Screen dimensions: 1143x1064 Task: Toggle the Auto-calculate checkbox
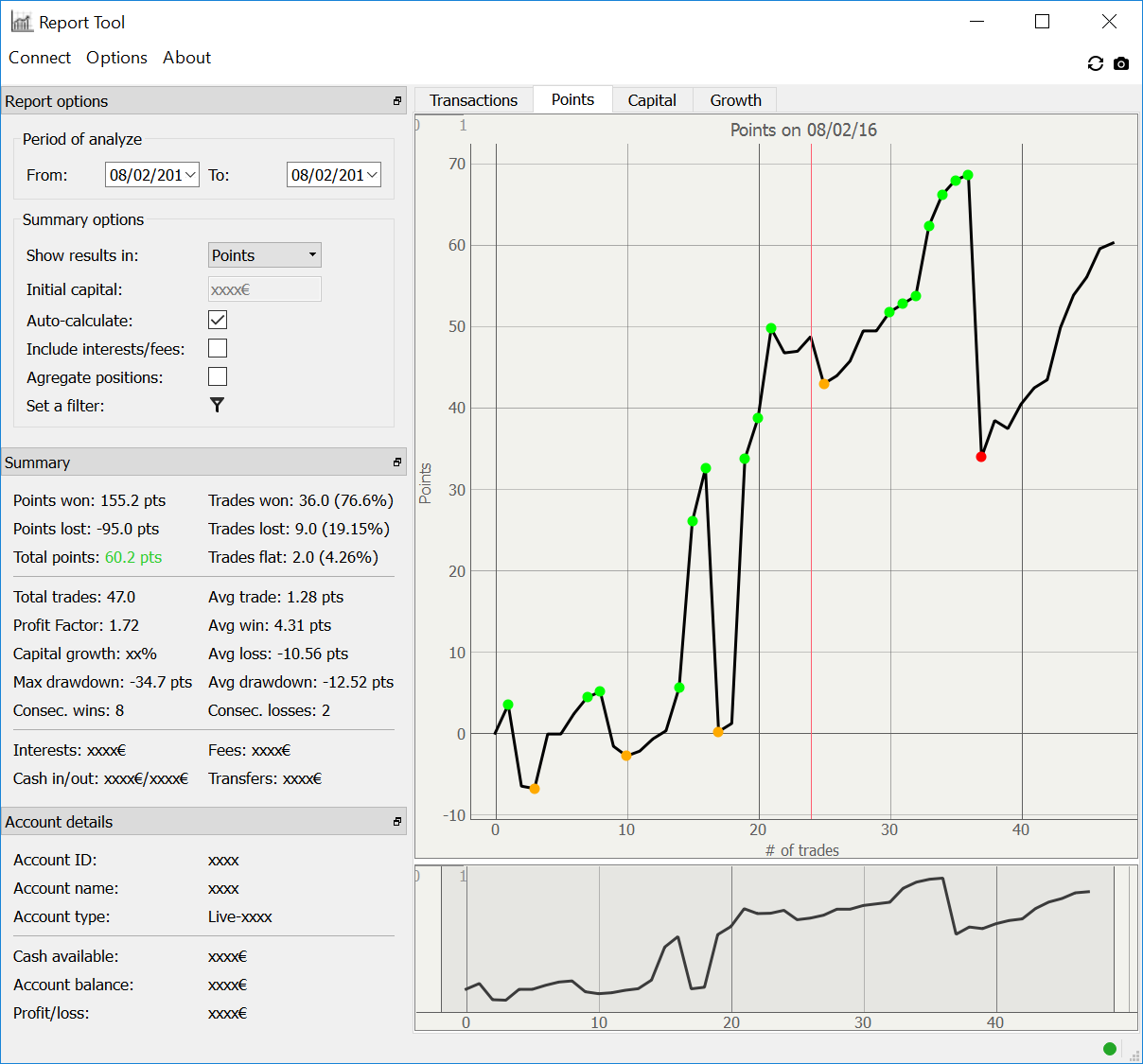pos(218,320)
